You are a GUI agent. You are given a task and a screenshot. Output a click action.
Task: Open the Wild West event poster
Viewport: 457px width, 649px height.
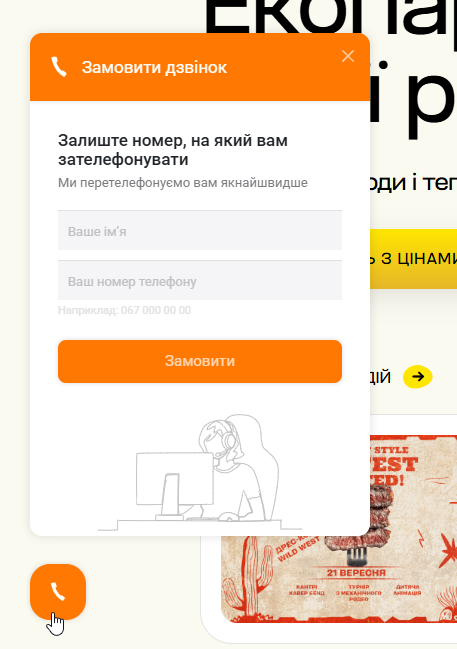tap(339, 529)
